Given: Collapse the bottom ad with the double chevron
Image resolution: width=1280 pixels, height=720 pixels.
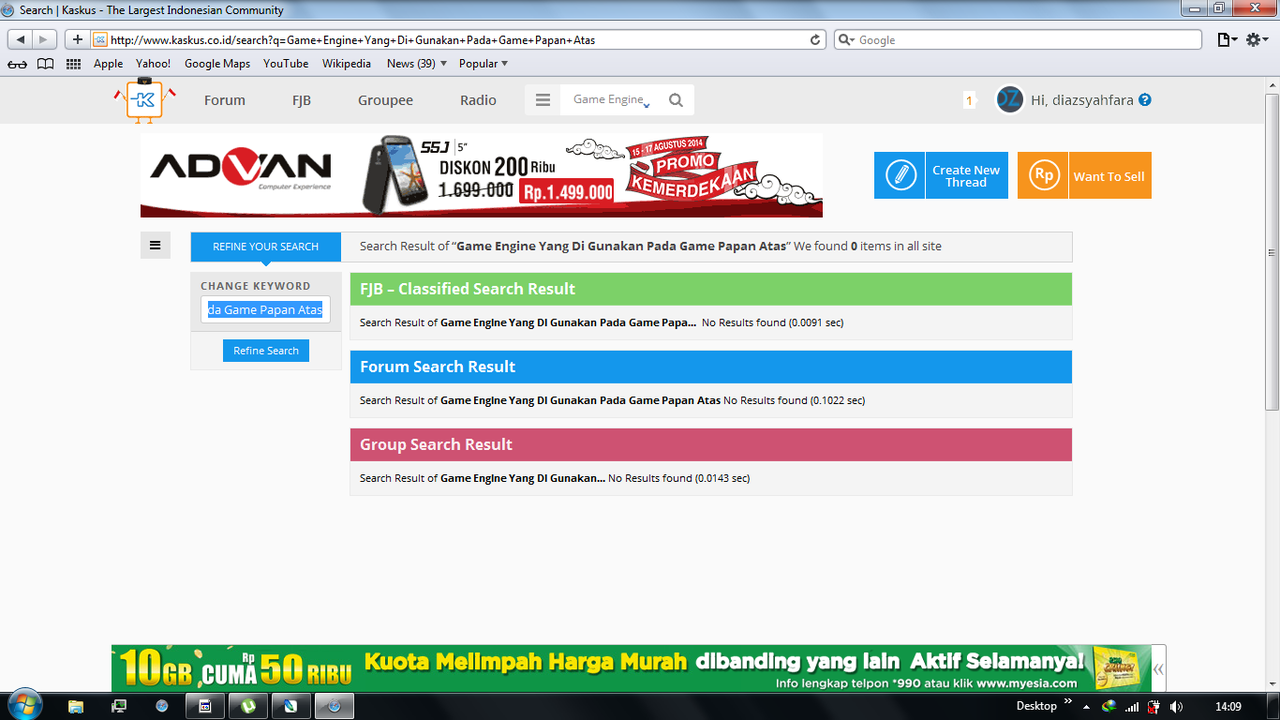Looking at the screenshot, I should (1158, 669).
